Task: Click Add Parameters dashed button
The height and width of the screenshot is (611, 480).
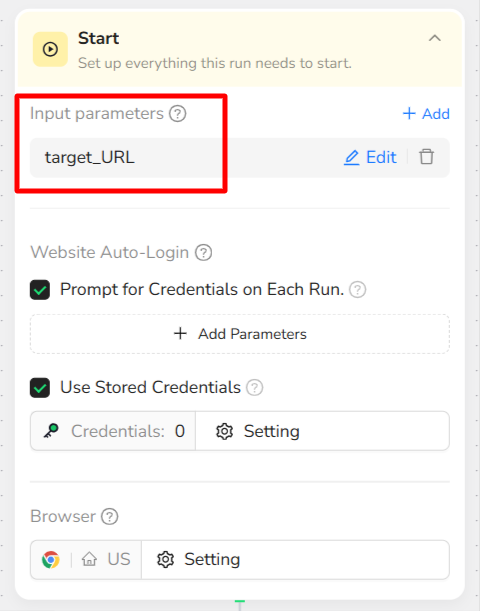Action: [x=240, y=334]
